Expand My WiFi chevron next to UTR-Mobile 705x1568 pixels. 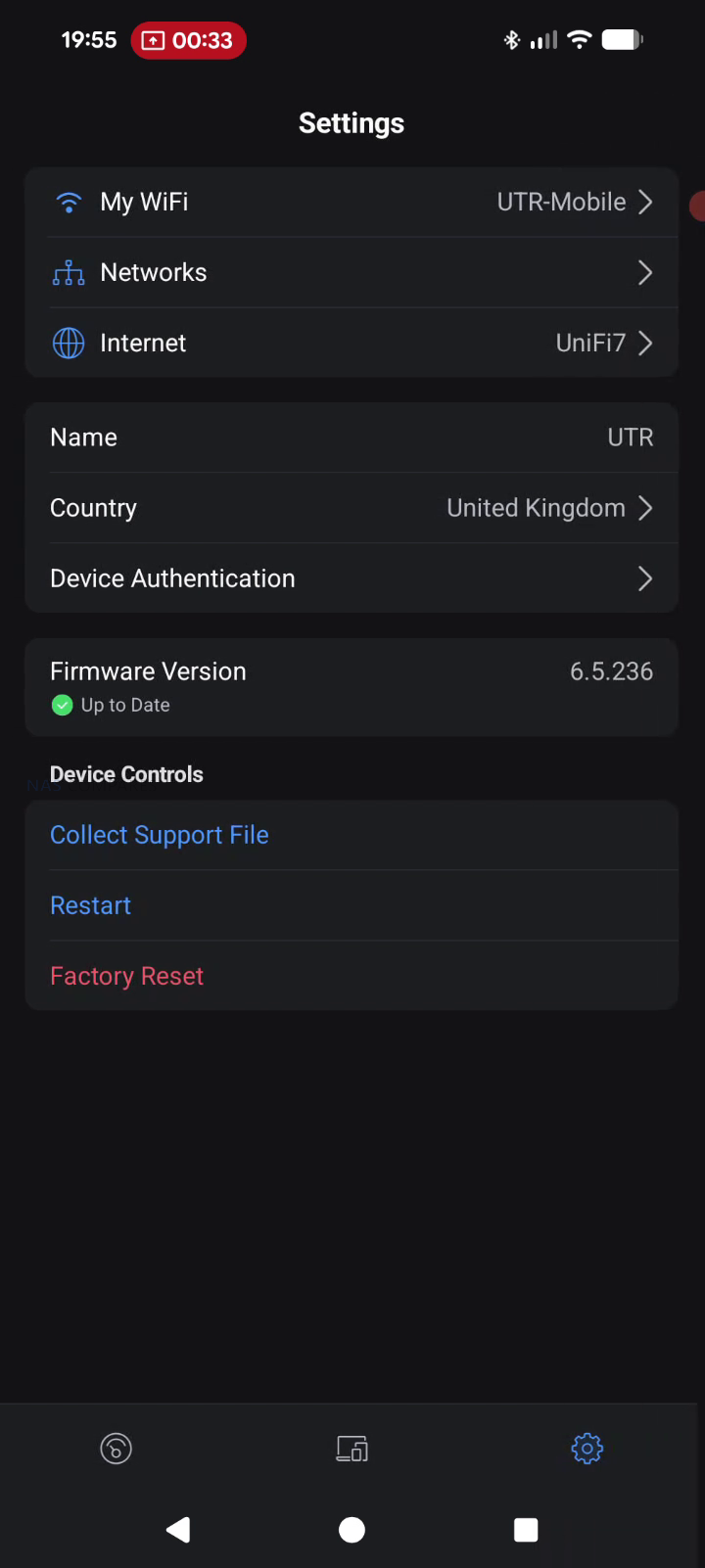click(645, 203)
